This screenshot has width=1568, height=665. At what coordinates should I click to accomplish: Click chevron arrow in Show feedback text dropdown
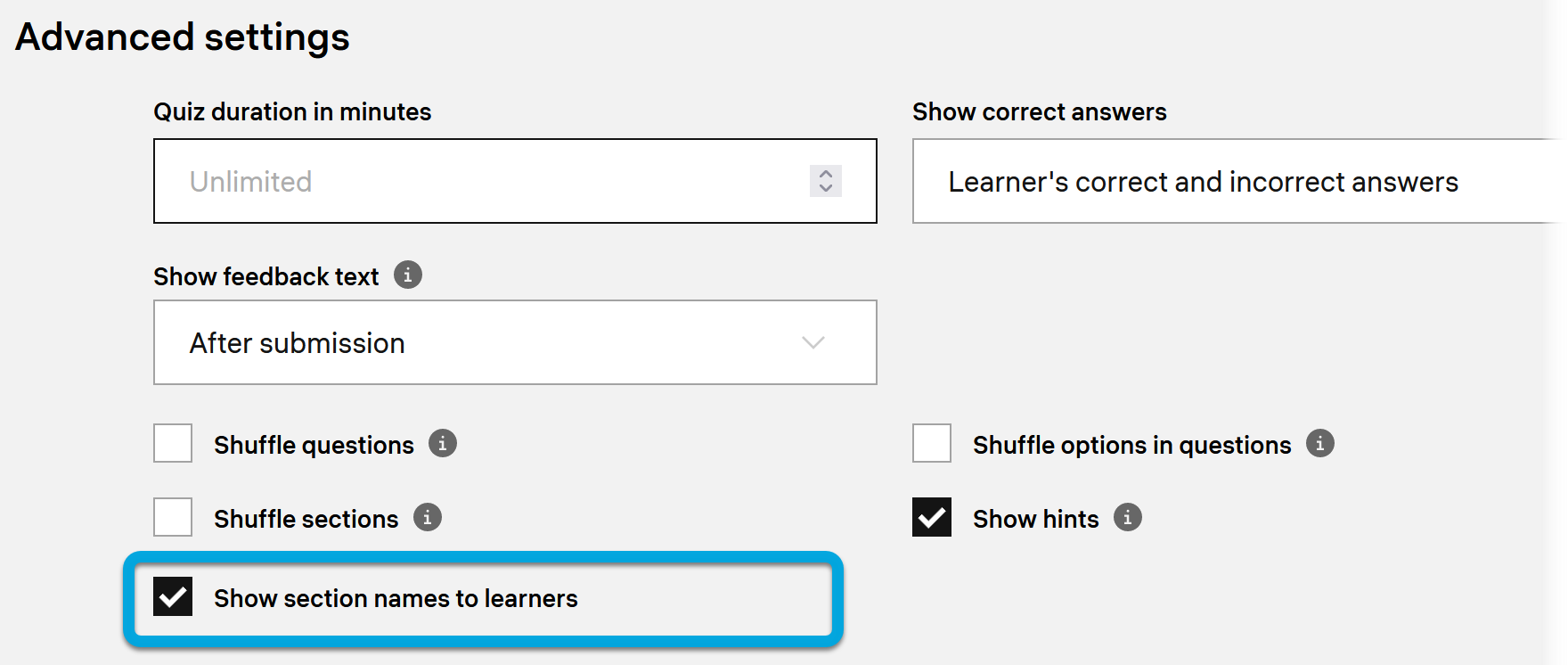813,343
